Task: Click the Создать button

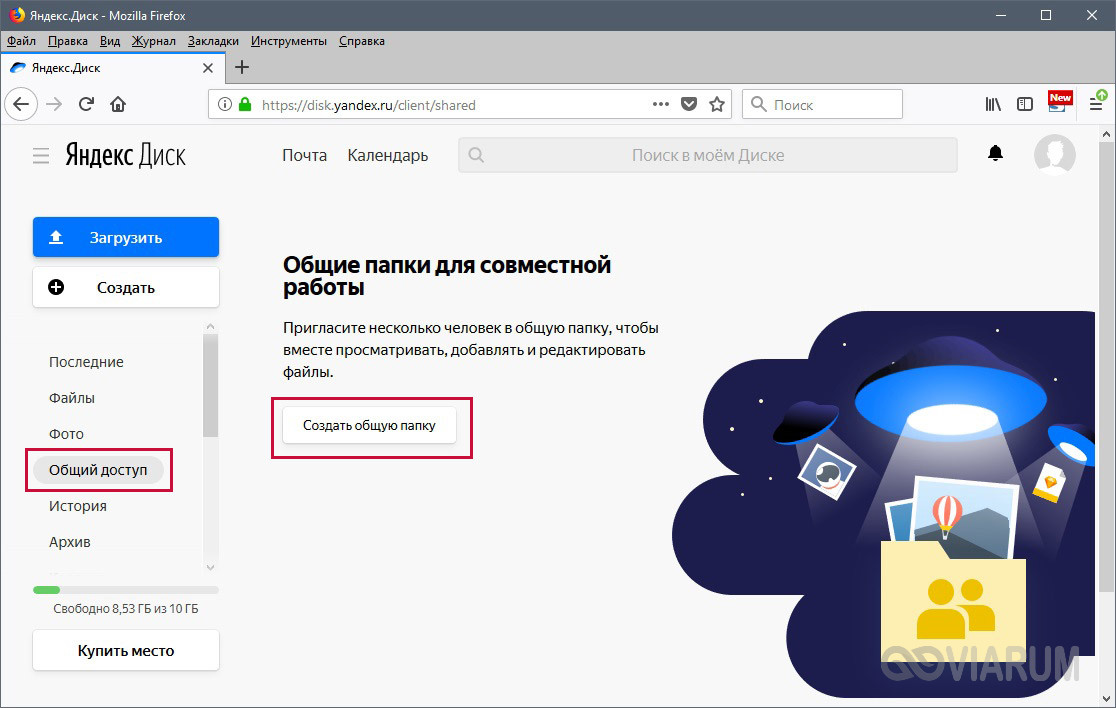Action: click(126, 287)
